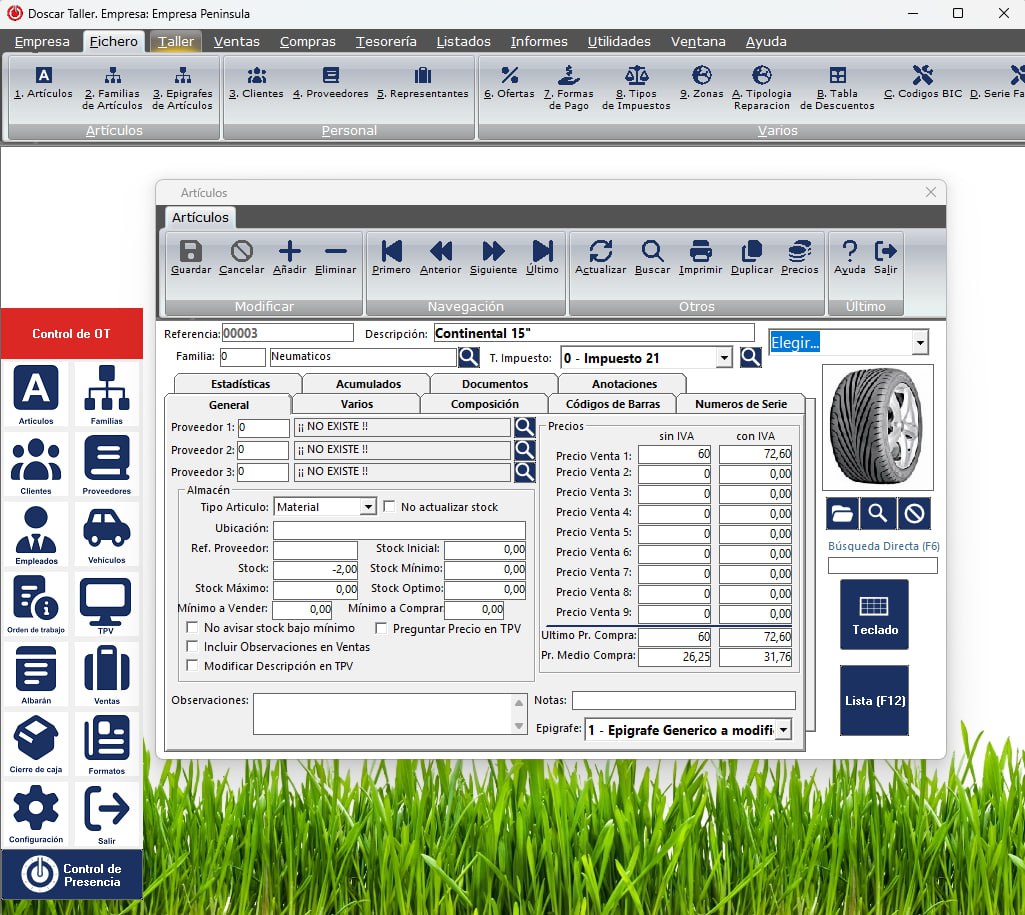Open Cierre de caja sidebar icon

pyautogui.click(x=36, y=745)
